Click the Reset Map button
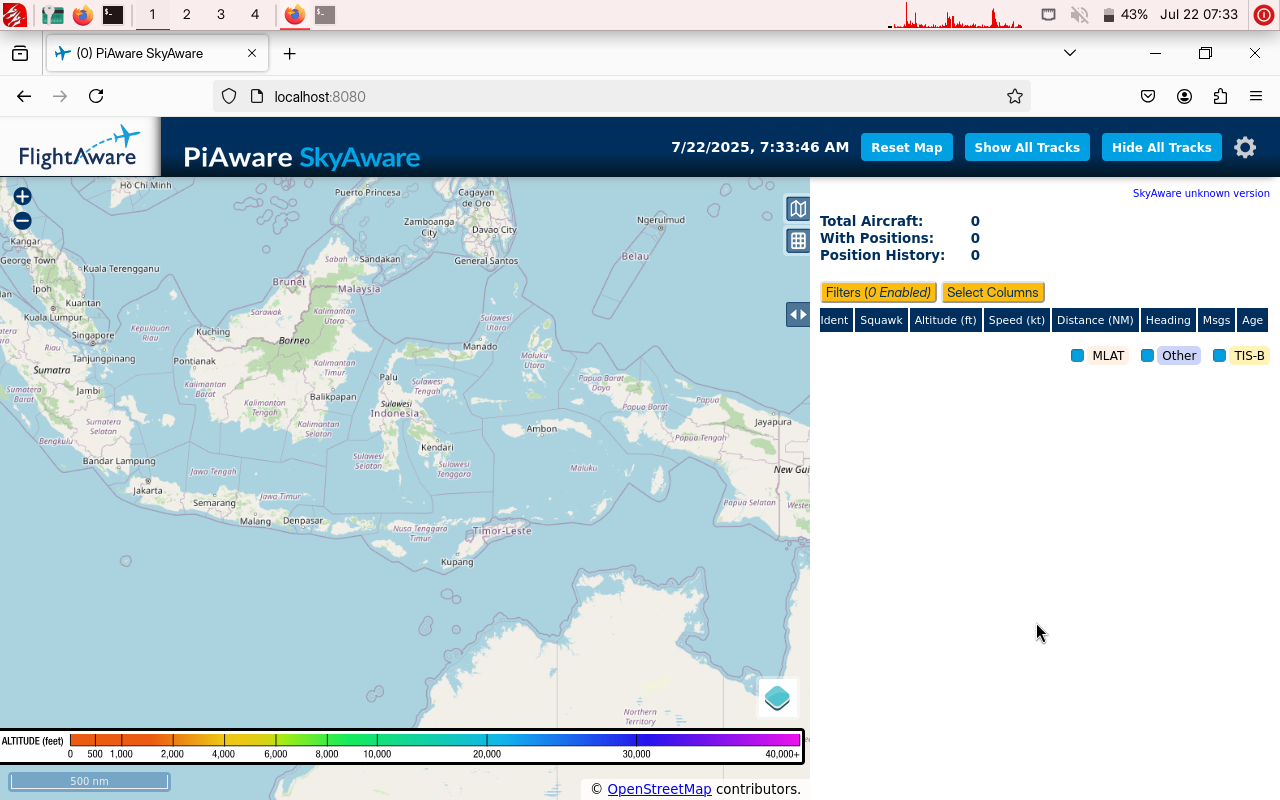 coord(906,147)
